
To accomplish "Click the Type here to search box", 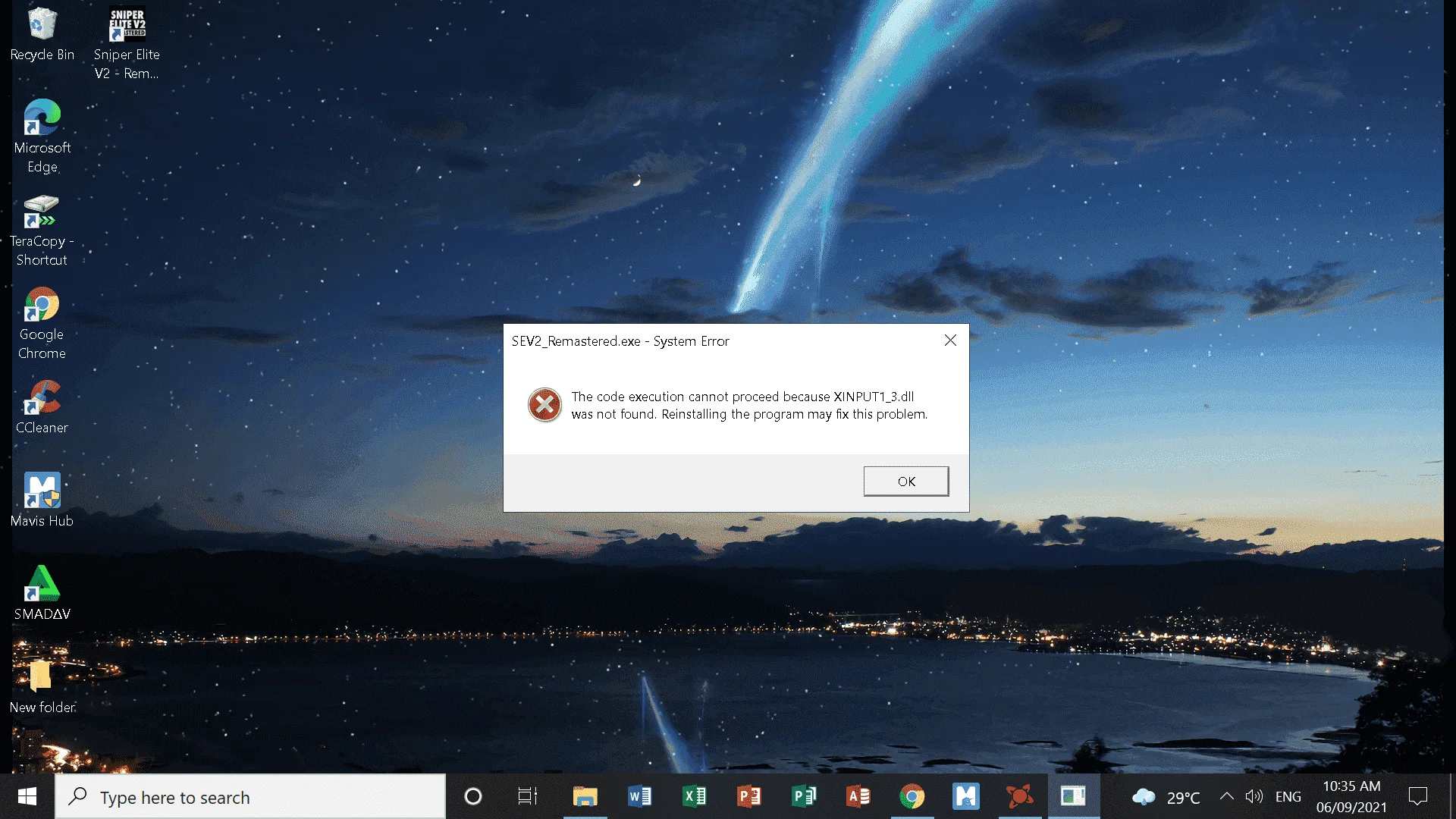I will (x=250, y=797).
